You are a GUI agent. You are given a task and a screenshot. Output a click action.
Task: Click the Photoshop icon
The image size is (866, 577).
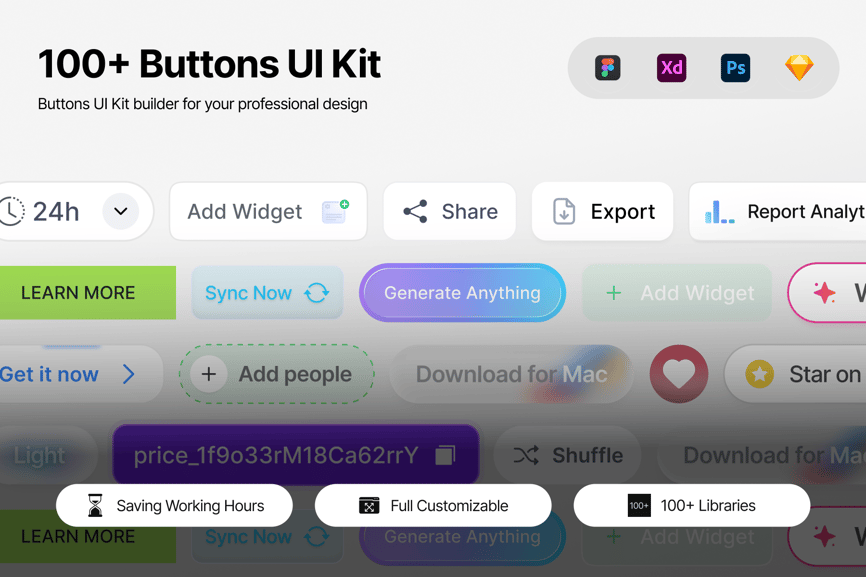[x=735, y=68]
